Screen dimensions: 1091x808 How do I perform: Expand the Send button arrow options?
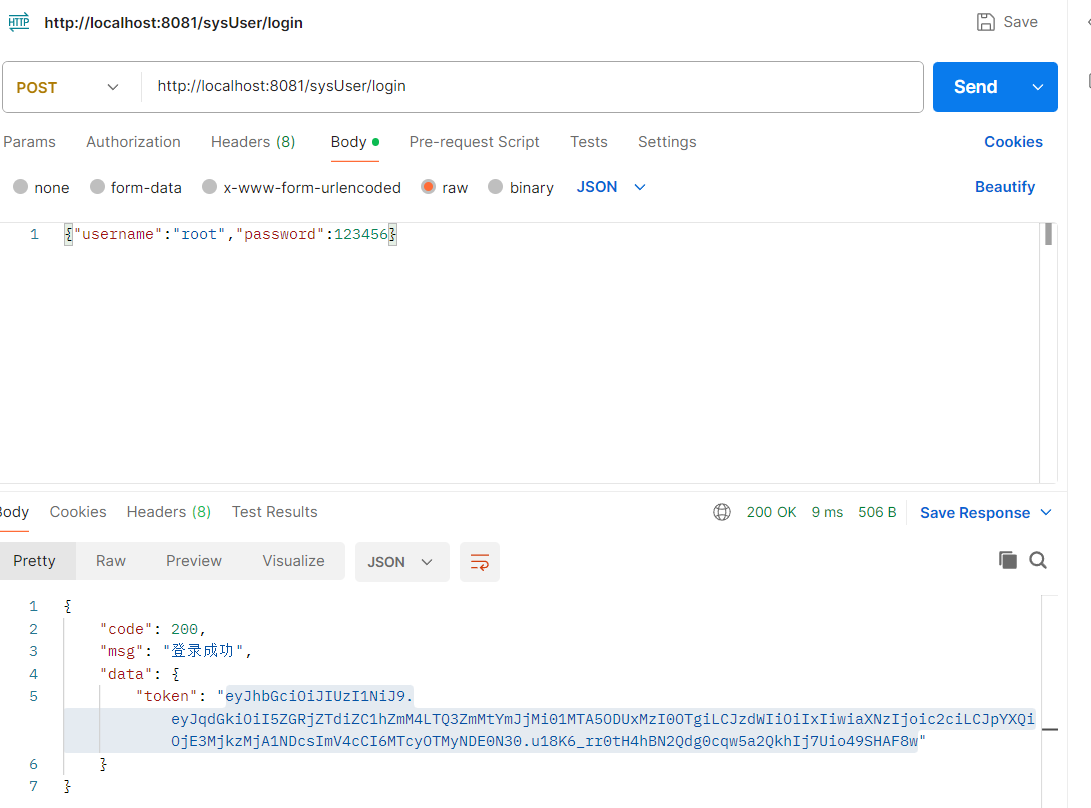1037,87
